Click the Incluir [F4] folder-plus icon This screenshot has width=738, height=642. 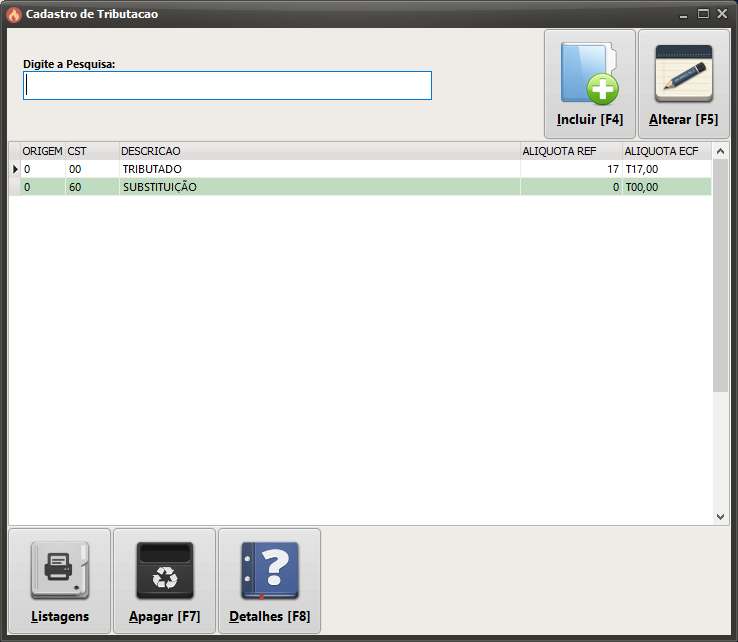point(589,73)
